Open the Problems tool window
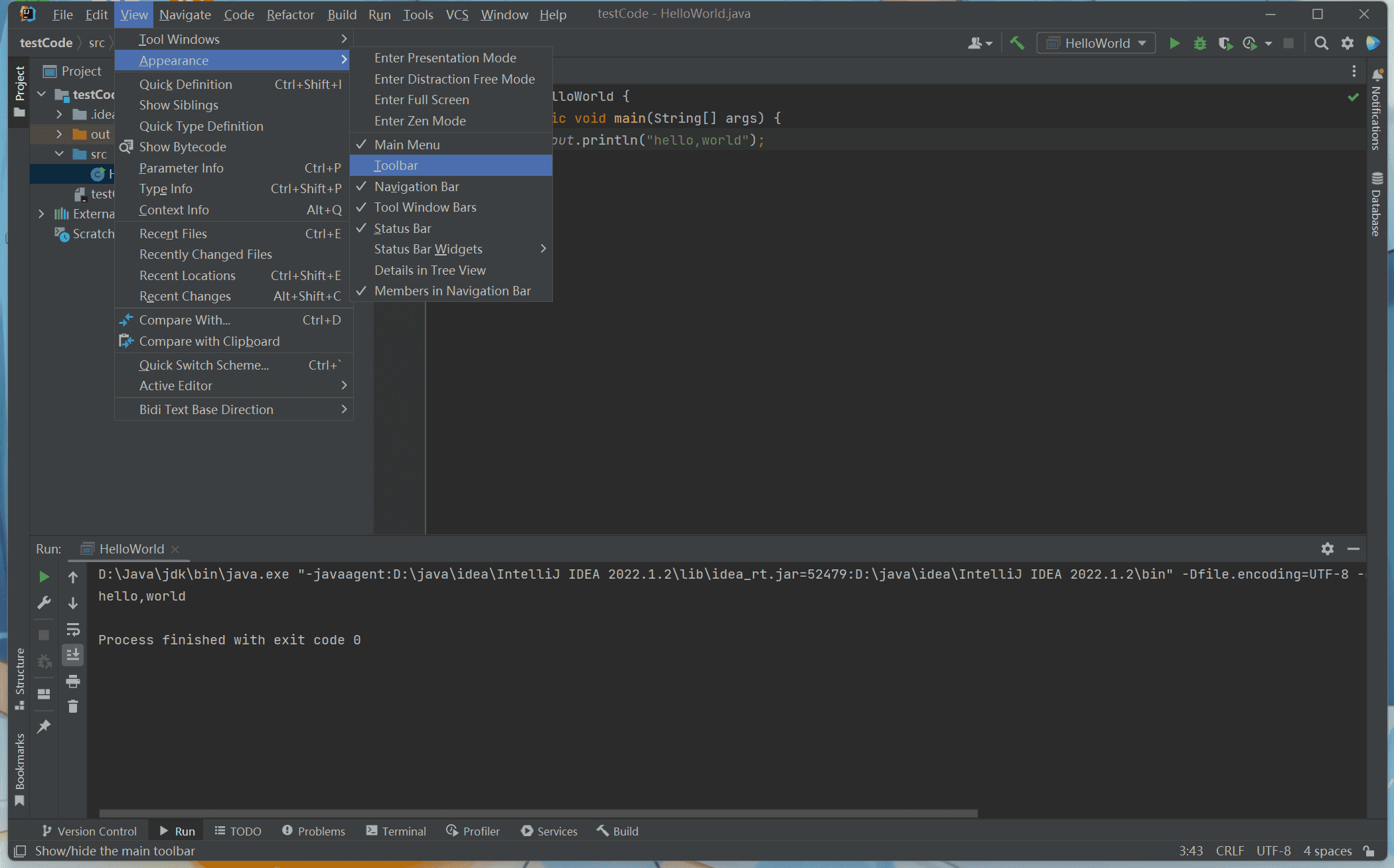The height and width of the screenshot is (868, 1394). click(x=313, y=831)
